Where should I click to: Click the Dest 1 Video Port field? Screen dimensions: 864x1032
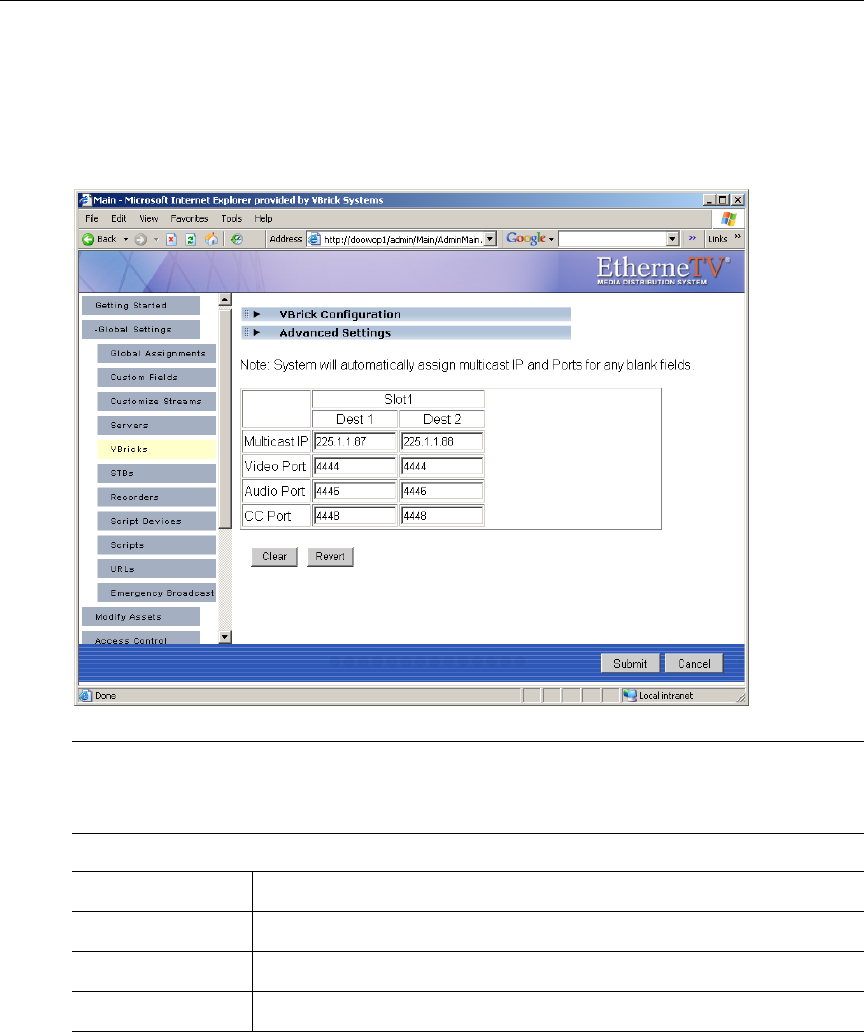tap(355, 466)
